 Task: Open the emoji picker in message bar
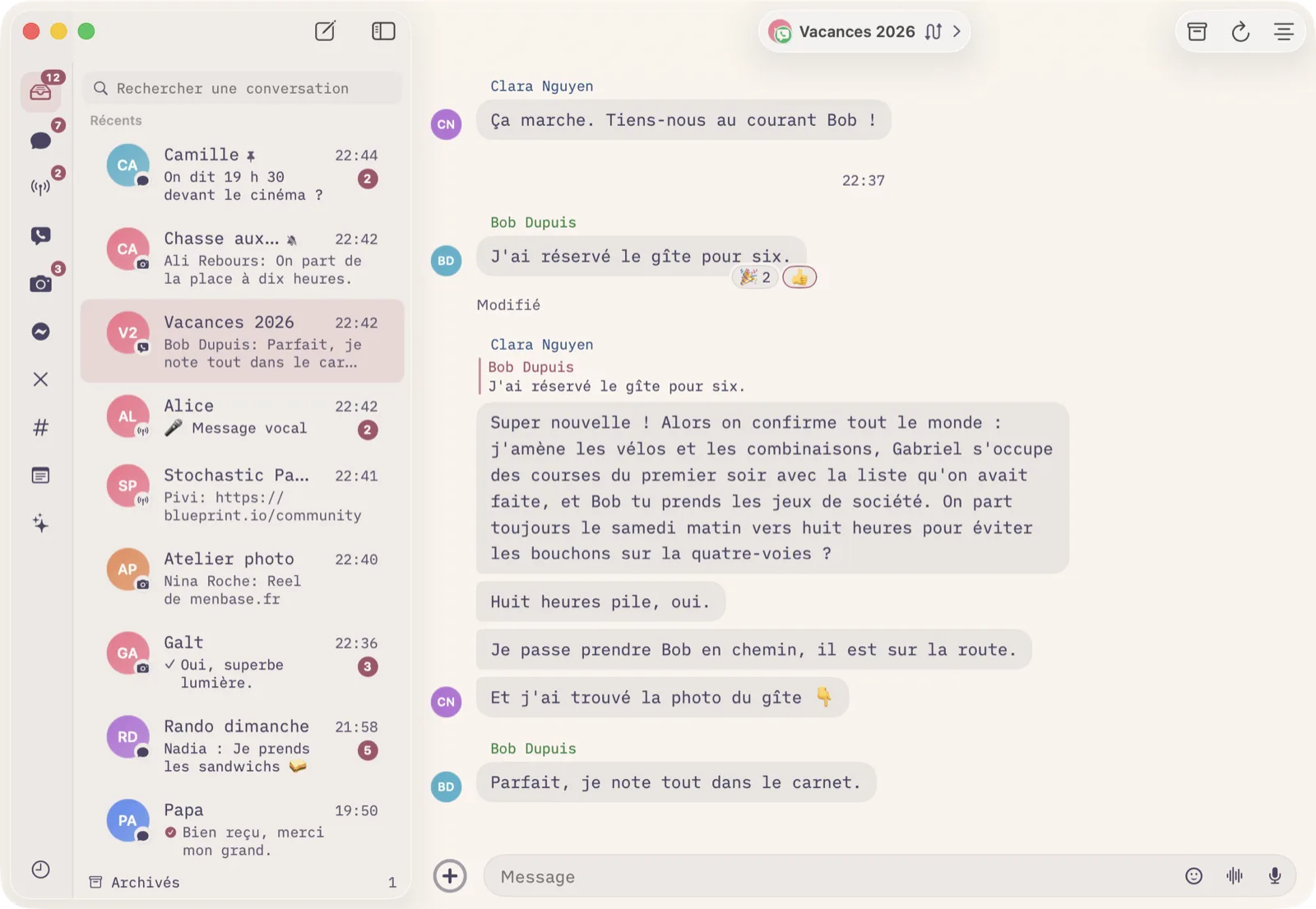[x=1193, y=876]
